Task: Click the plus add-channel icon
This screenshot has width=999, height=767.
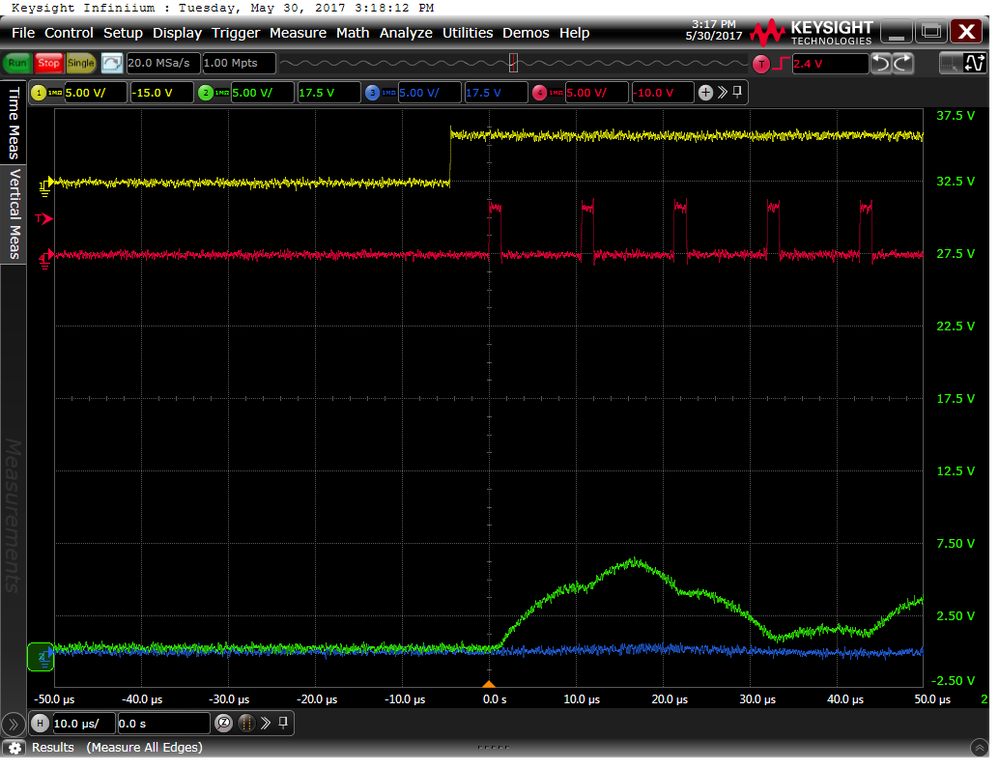Action: point(705,93)
